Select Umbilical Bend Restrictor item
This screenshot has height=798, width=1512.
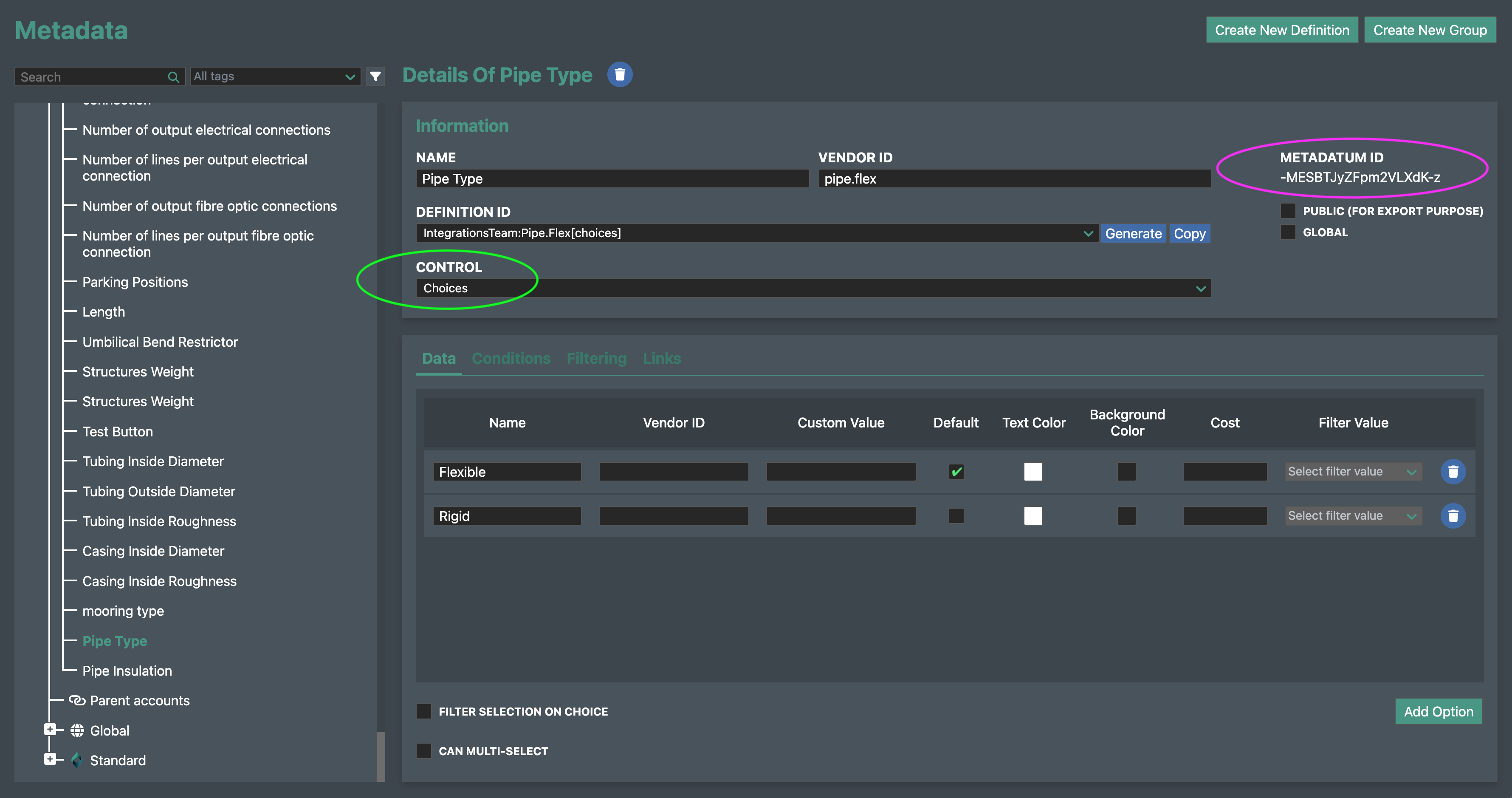pos(160,342)
